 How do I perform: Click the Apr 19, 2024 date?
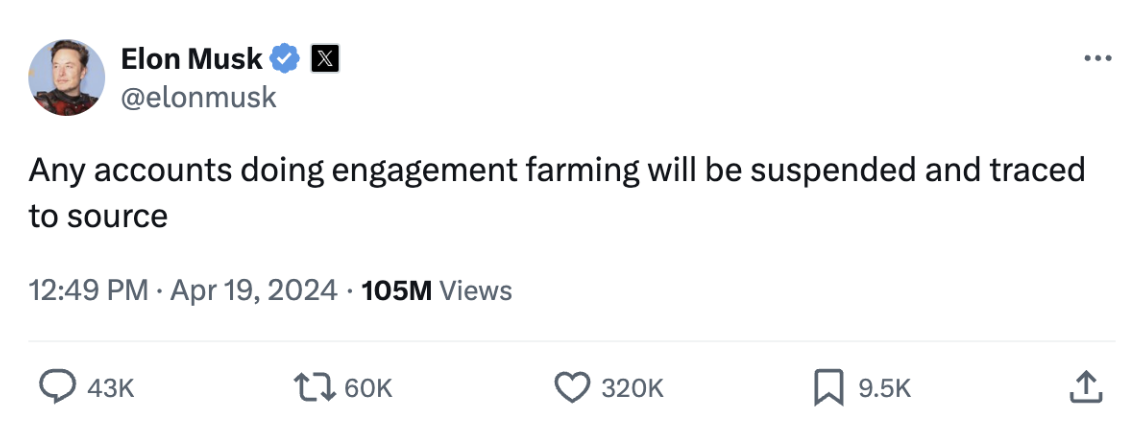tap(253, 291)
